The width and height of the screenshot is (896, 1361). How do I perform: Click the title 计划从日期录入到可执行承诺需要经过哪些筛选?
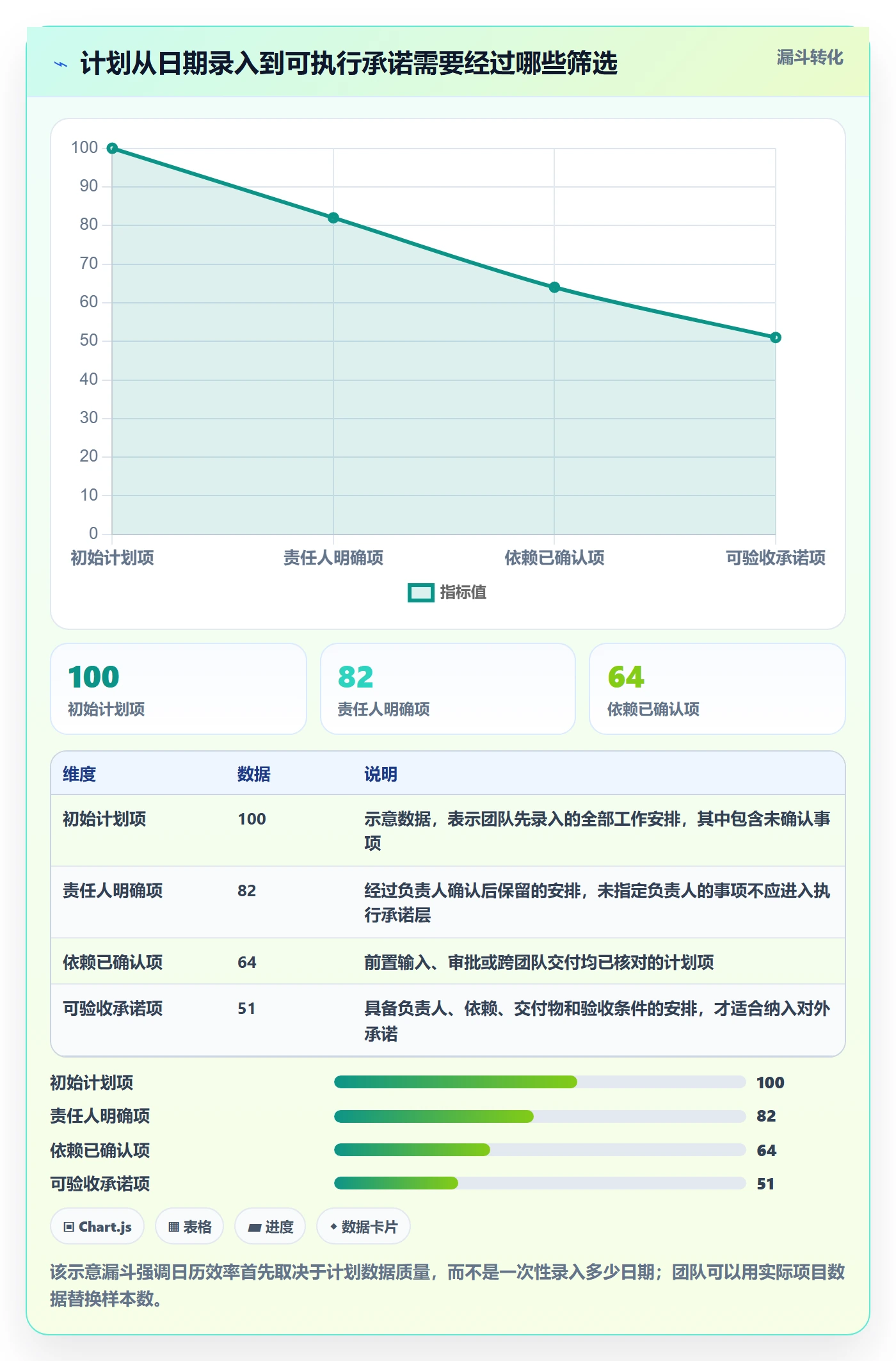point(349,63)
